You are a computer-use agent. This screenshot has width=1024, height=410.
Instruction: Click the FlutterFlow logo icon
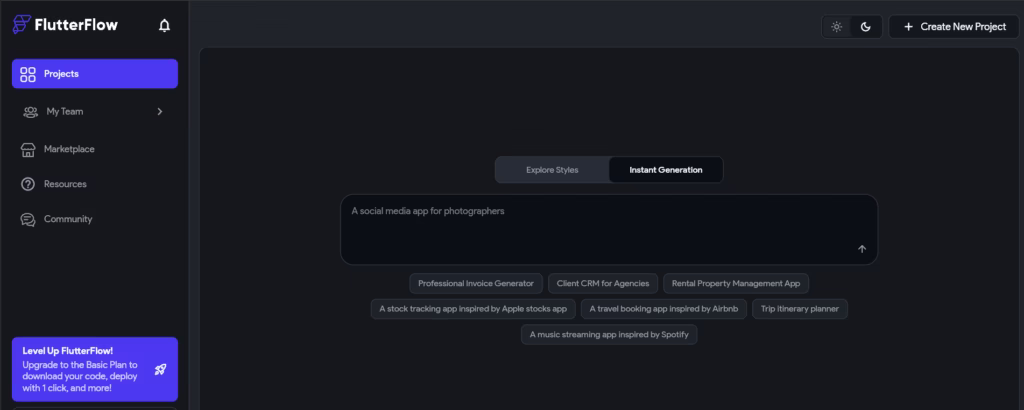(x=22, y=25)
